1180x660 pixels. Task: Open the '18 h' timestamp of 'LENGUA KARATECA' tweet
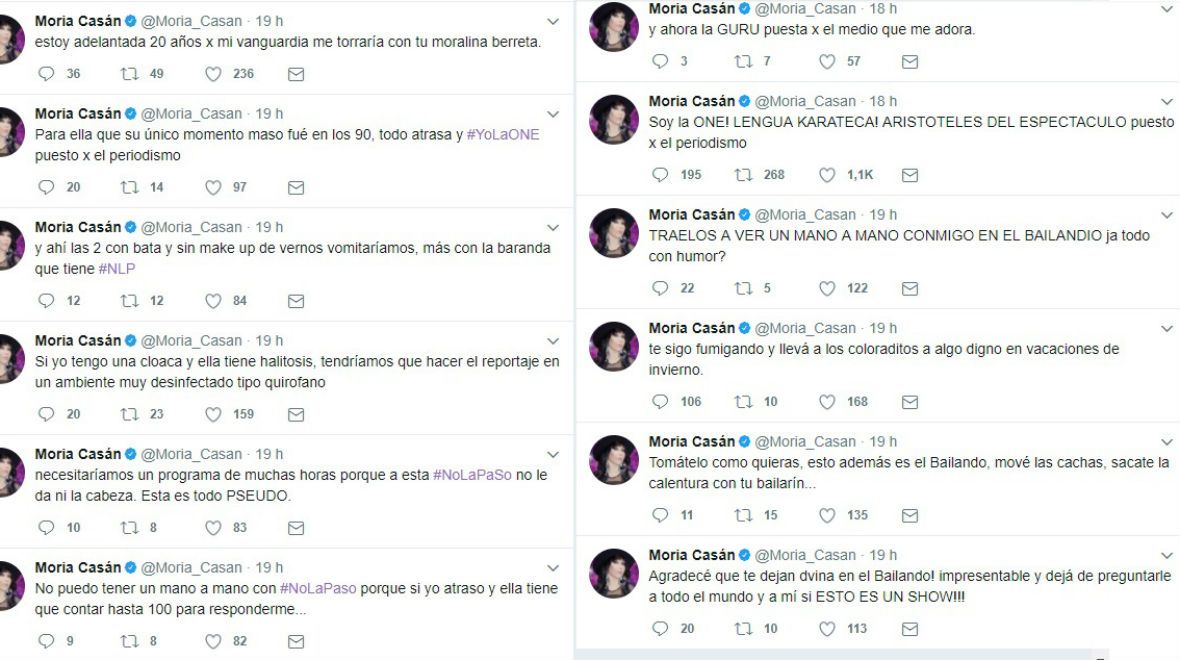(883, 101)
